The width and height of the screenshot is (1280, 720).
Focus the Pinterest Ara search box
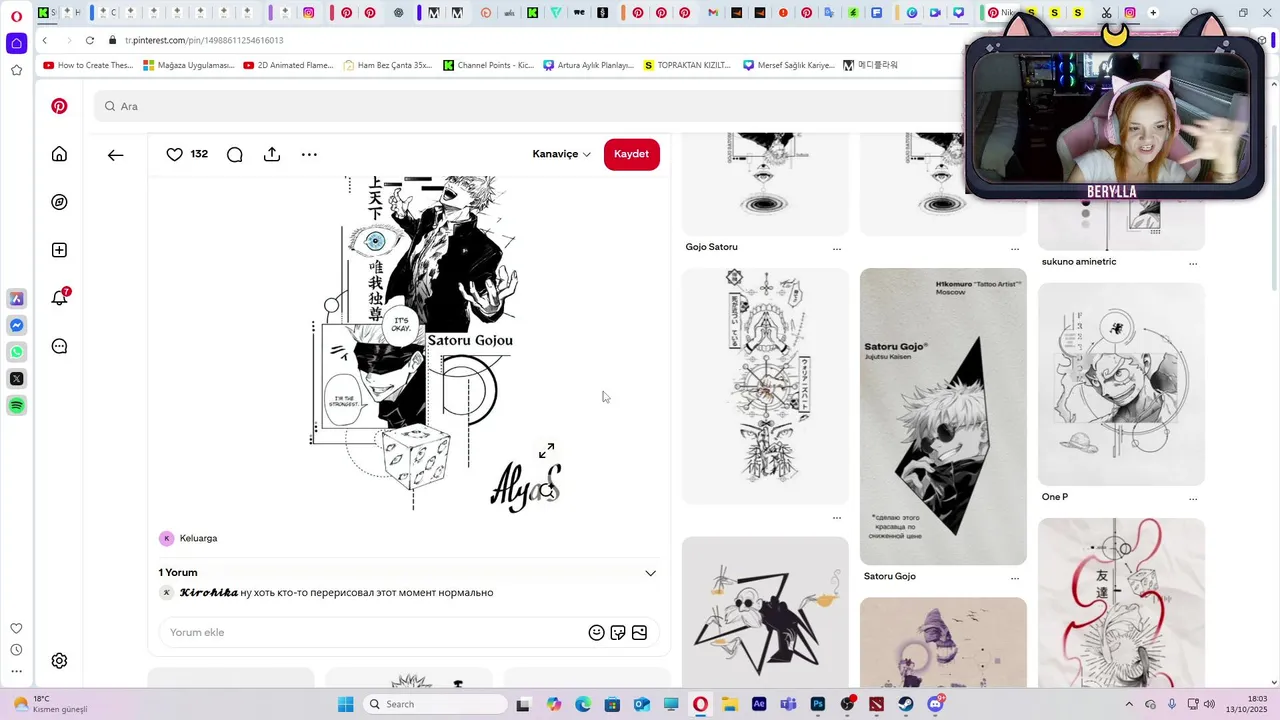pos(530,106)
